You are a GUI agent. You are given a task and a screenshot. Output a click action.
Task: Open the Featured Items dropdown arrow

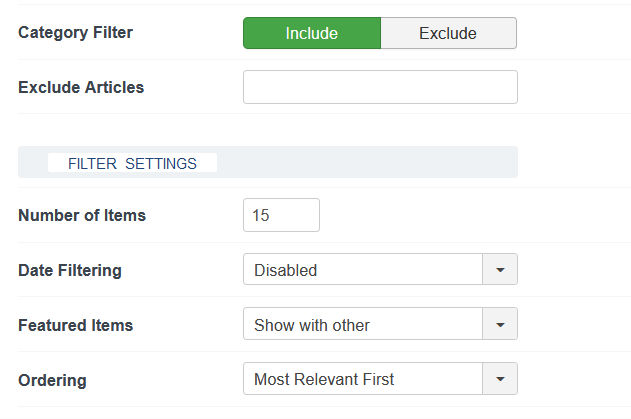(500, 325)
